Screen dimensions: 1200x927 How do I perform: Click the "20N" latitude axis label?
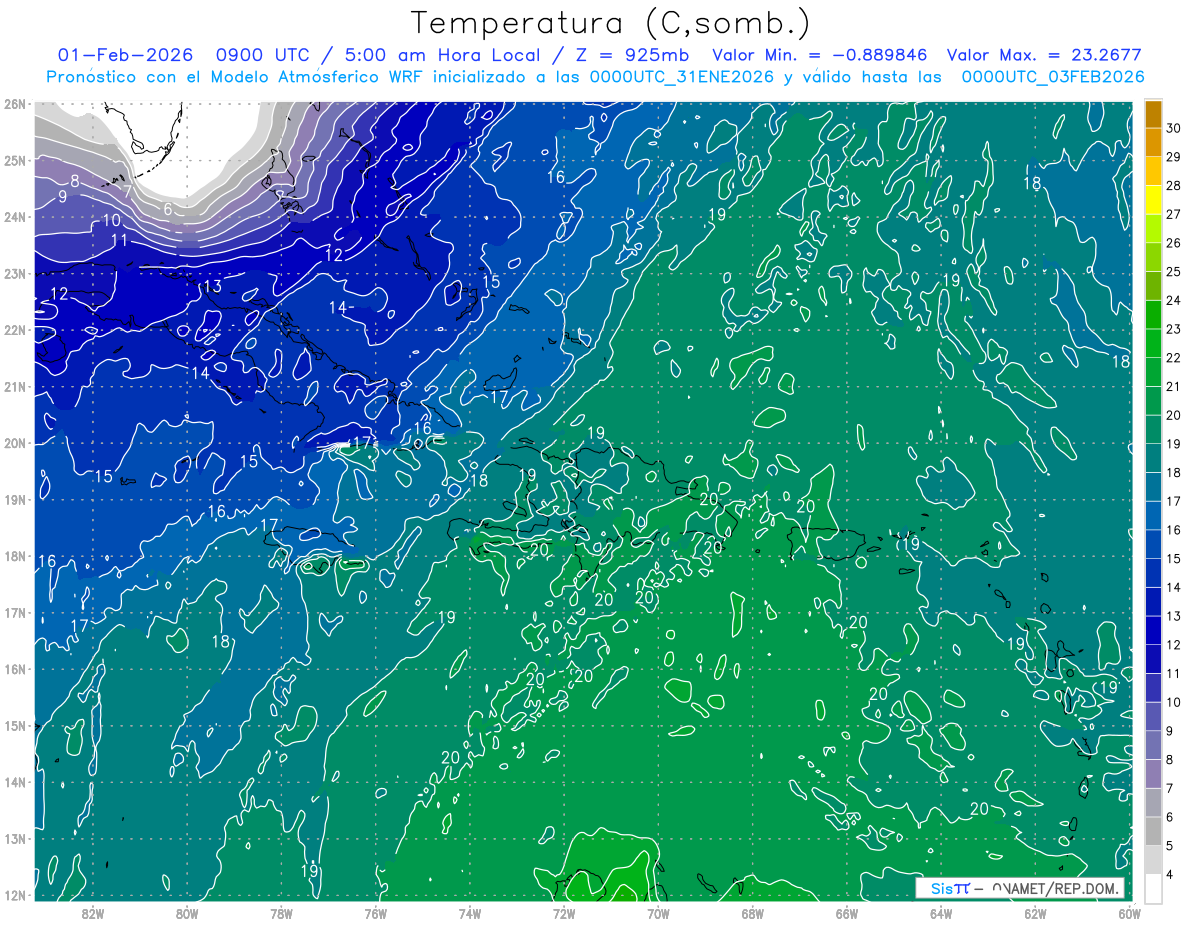14,443
